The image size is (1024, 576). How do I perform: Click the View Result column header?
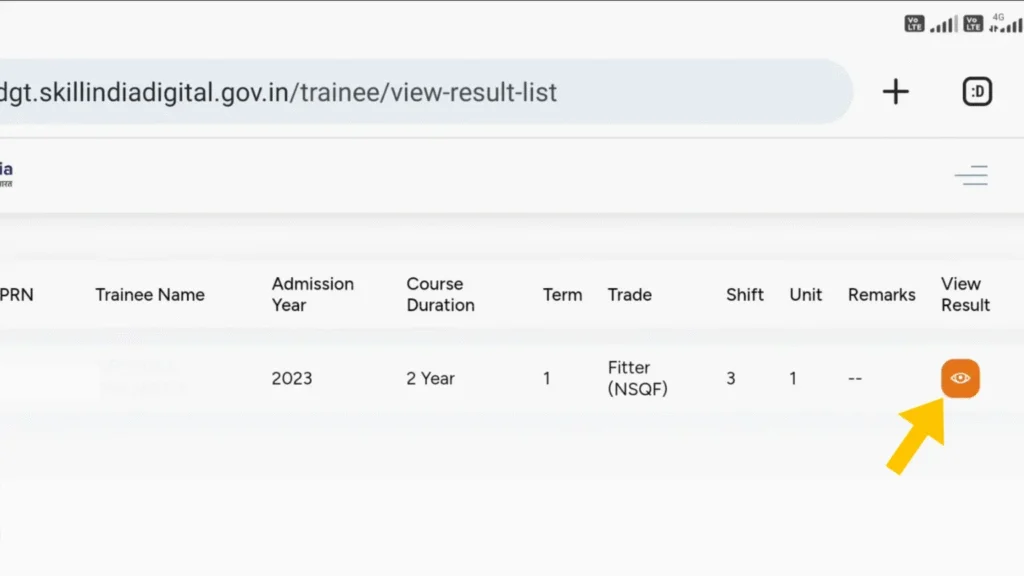(965, 294)
